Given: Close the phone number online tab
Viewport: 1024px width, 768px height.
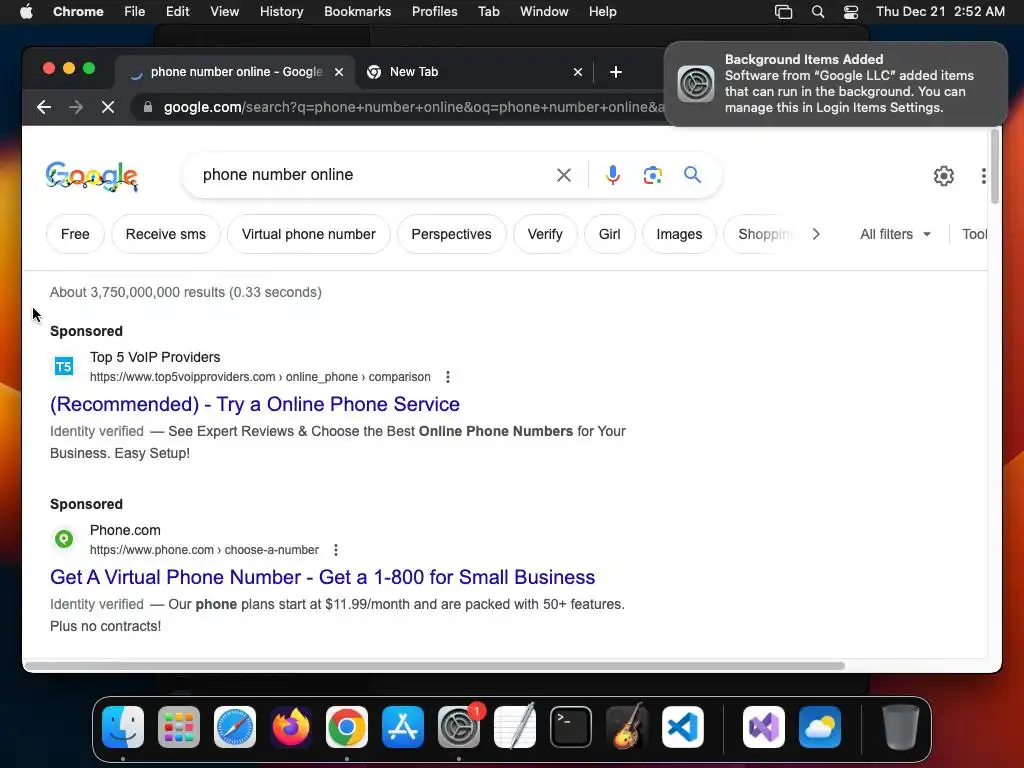Looking at the screenshot, I should tap(339, 72).
